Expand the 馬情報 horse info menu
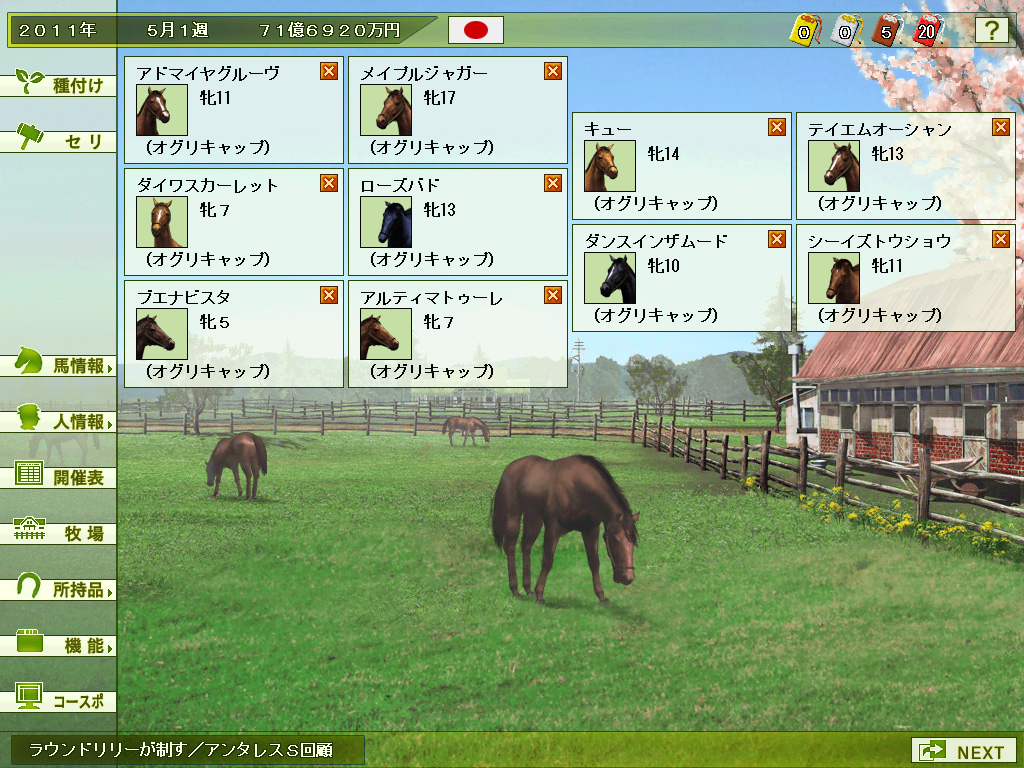This screenshot has width=1024, height=768. point(58,364)
